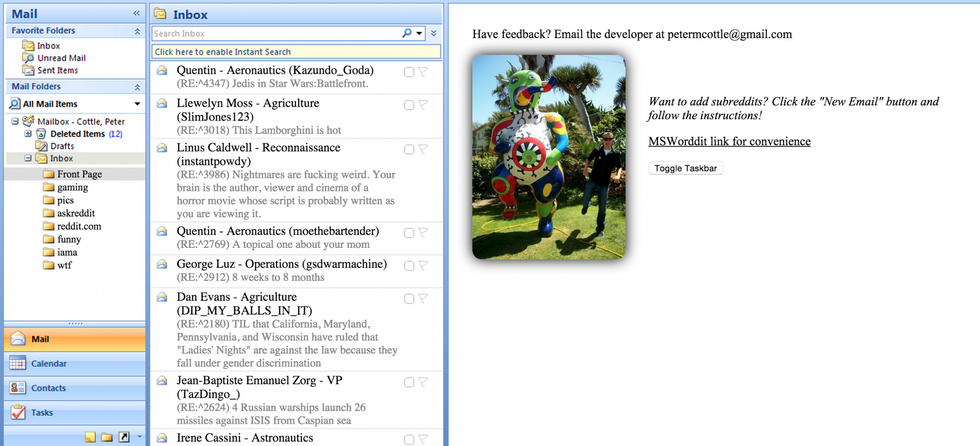The height and width of the screenshot is (446, 980).
Task: Click the pics folder icon
Action: [49, 201]
